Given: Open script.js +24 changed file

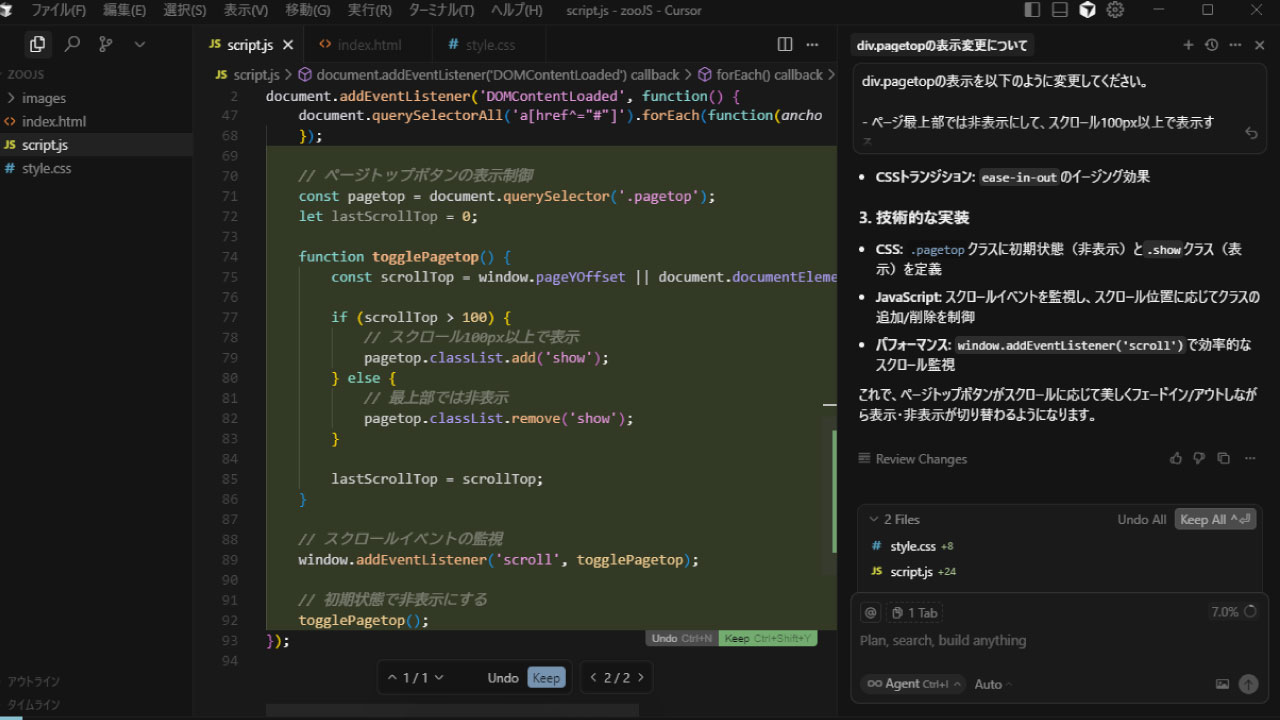Looking at the screenshot, I should (x=1060, y=572).
